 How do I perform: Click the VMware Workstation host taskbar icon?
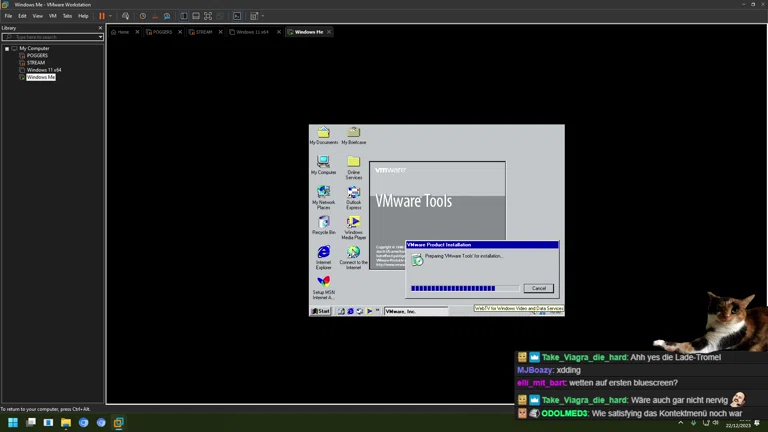click(x=119, y=422)
